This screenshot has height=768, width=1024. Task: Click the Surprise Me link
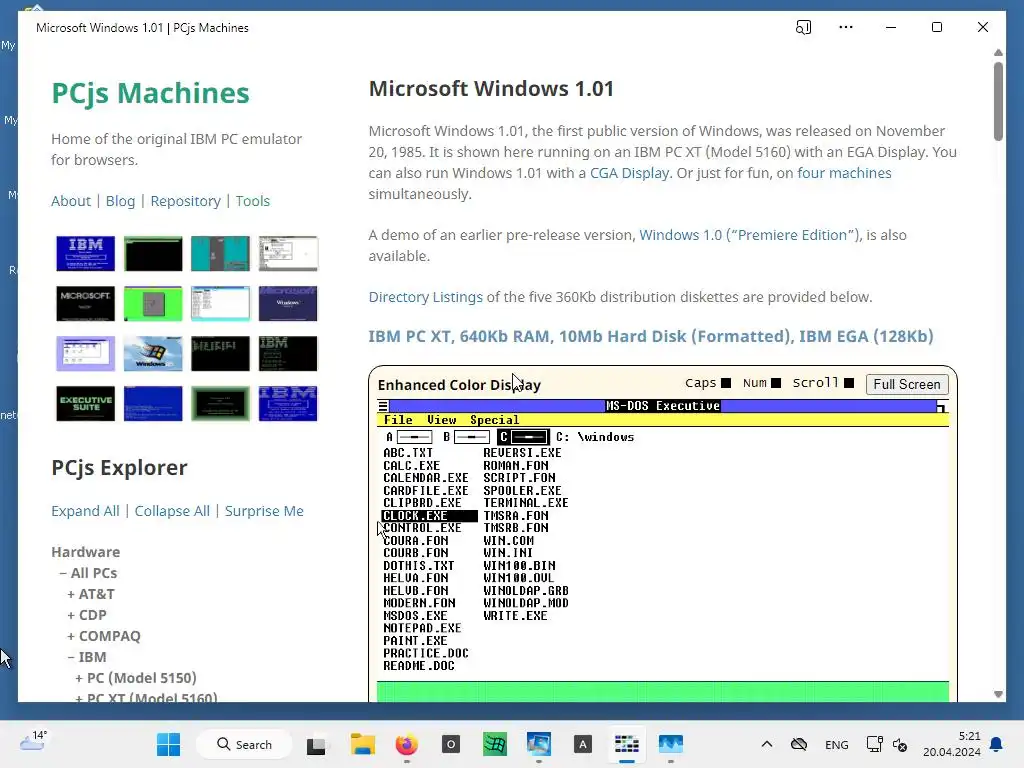[264, 511]
